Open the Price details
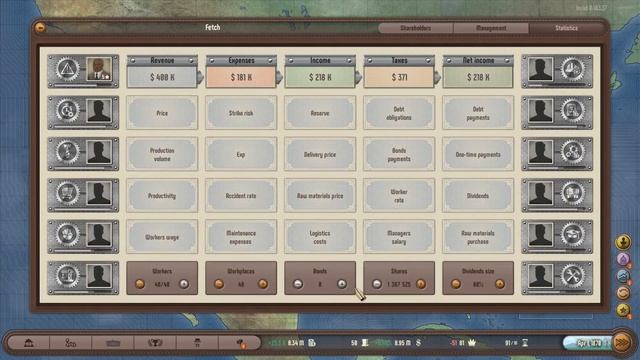The height and width of the screenshot is (360, 640). point(162,113)
